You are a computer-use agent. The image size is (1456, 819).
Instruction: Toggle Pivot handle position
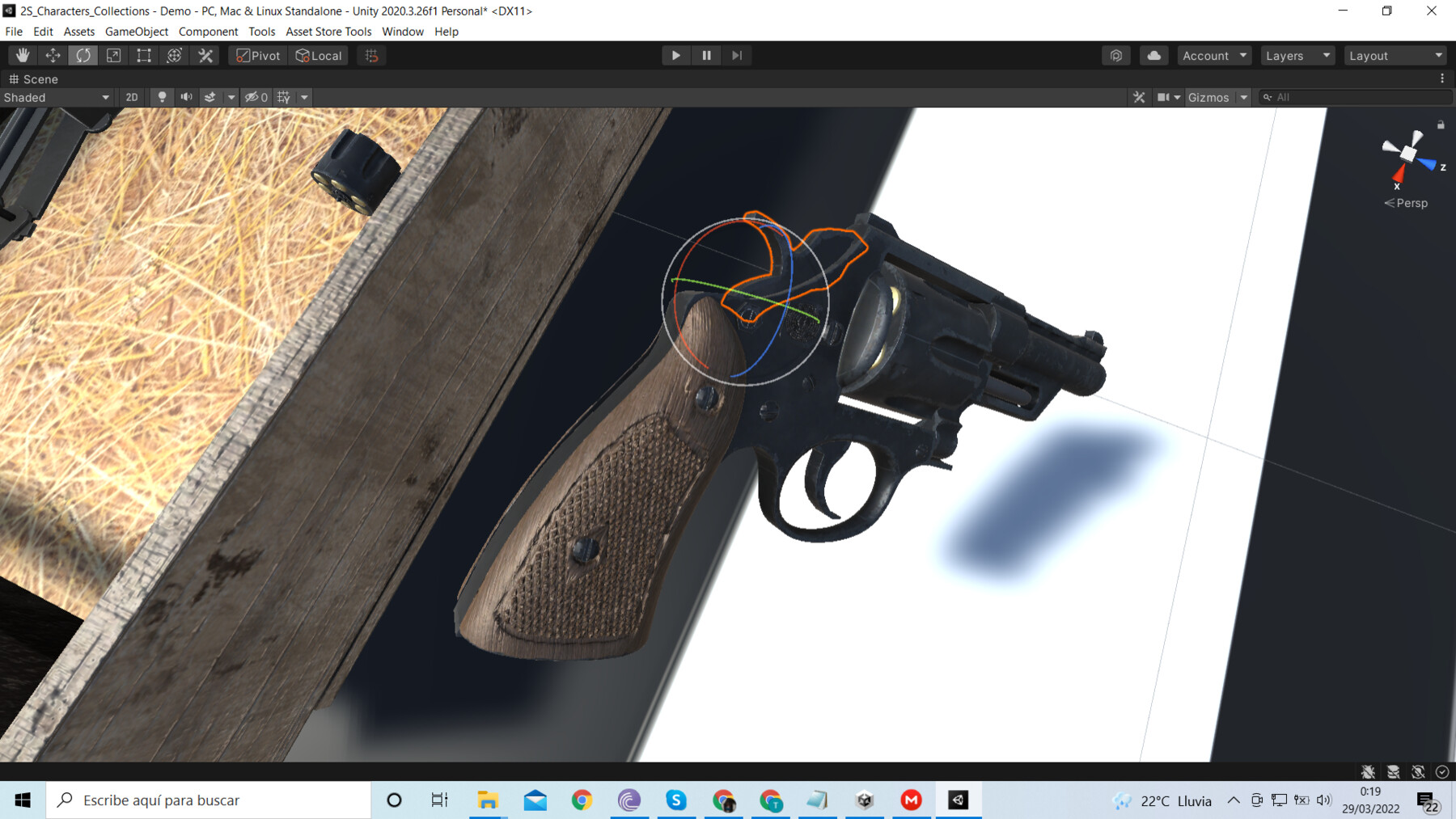tap(258, 55)
